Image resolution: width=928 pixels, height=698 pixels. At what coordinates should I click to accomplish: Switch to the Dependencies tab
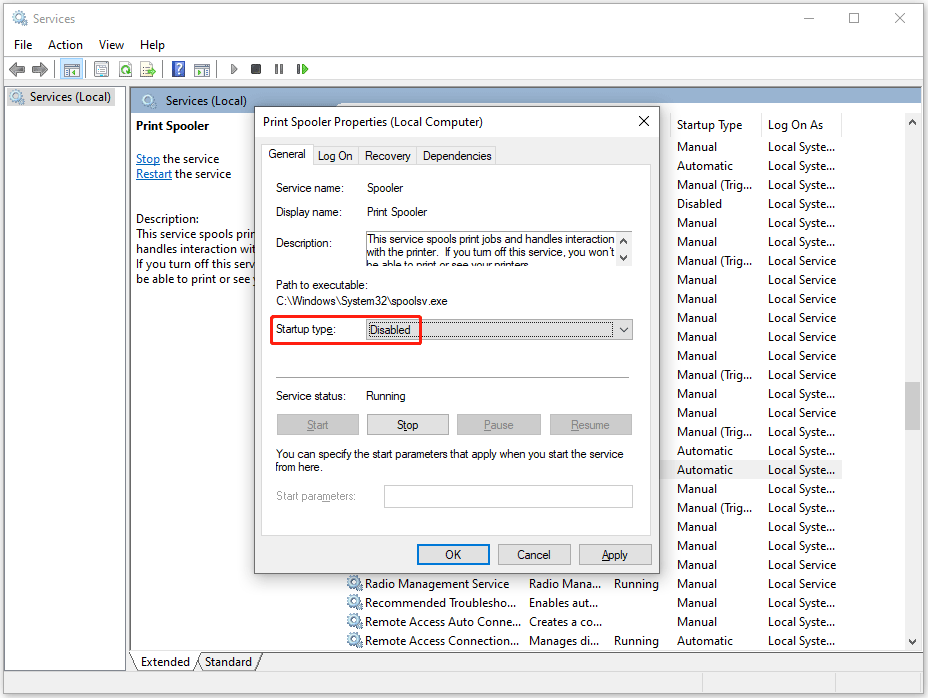456,155
